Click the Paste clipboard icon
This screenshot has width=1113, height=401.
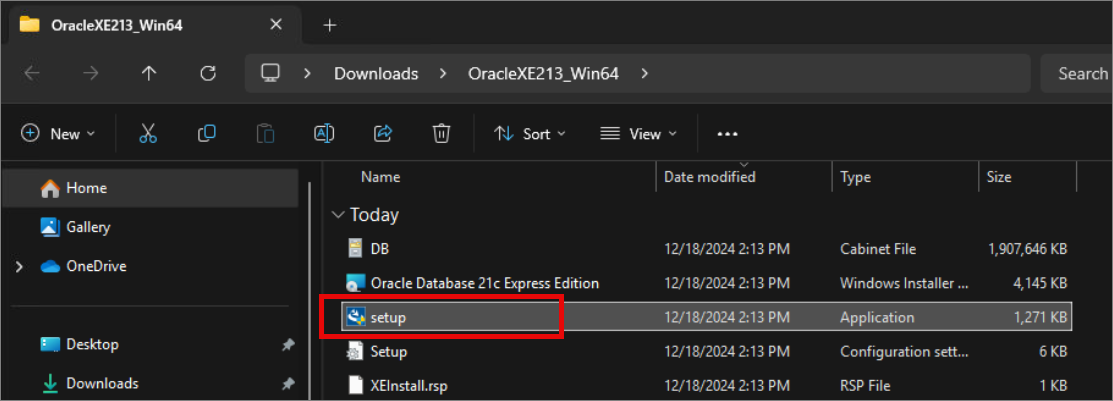[x=265, y=133]
